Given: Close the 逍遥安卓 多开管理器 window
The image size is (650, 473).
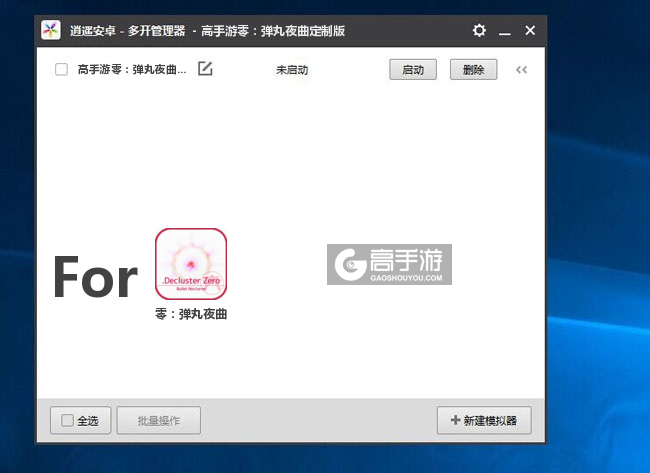Looking at the screenshot, I should click(530, 30).
